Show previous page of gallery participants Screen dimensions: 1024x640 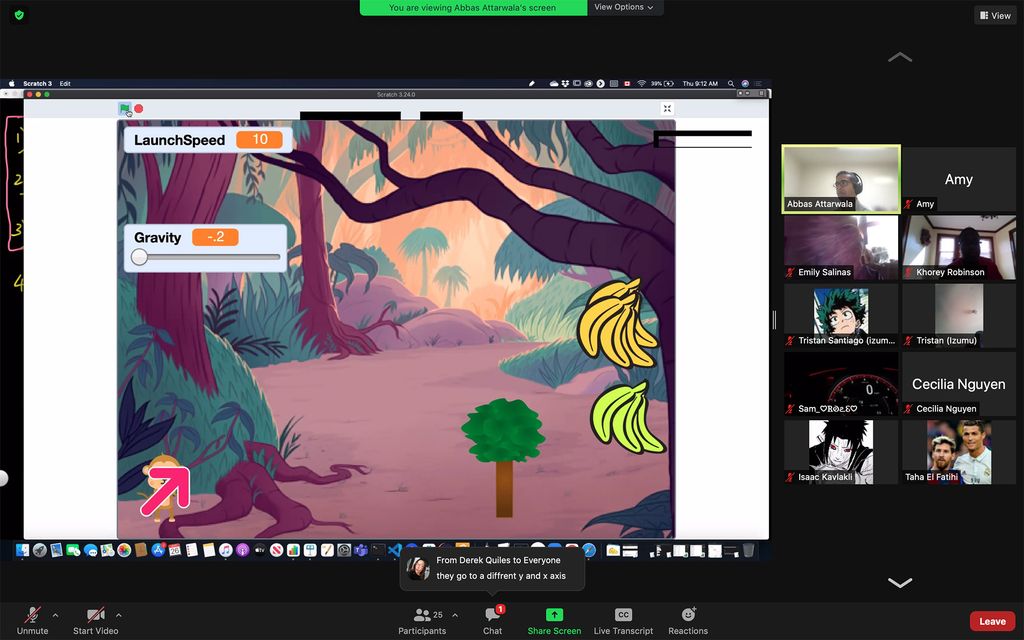[900, 57]
